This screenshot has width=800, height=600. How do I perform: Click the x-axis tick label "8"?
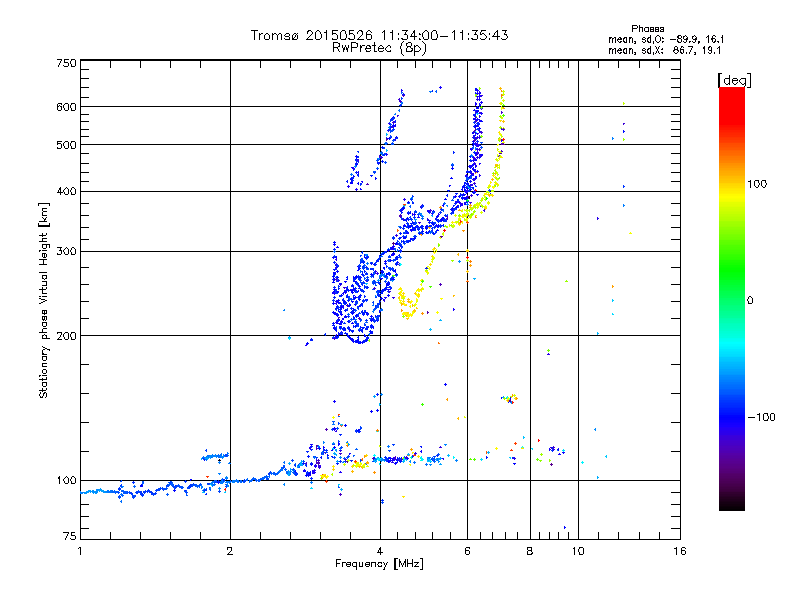(x=530, y=551)
